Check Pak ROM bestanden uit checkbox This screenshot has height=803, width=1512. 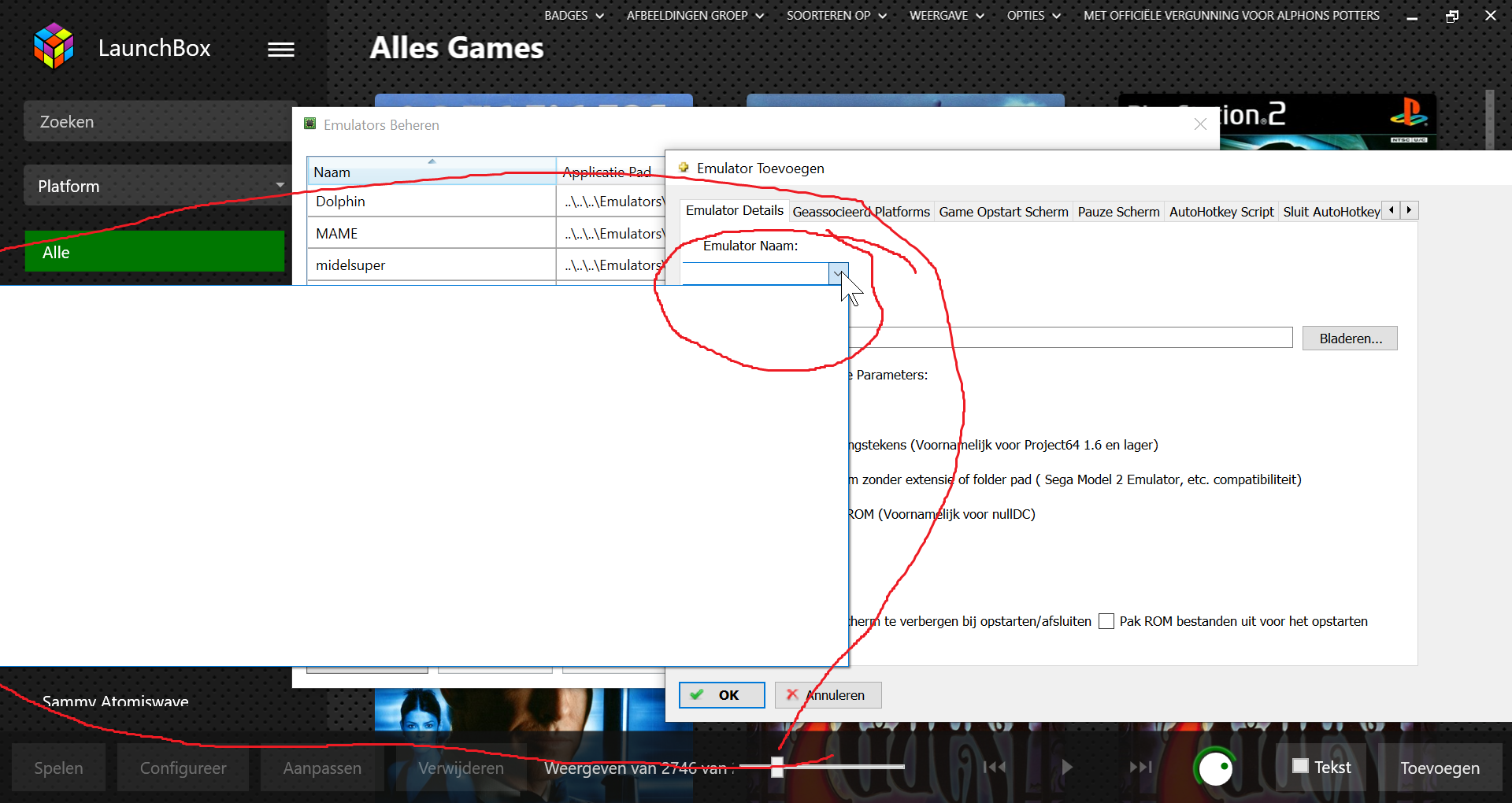[x=1106, y=621]
